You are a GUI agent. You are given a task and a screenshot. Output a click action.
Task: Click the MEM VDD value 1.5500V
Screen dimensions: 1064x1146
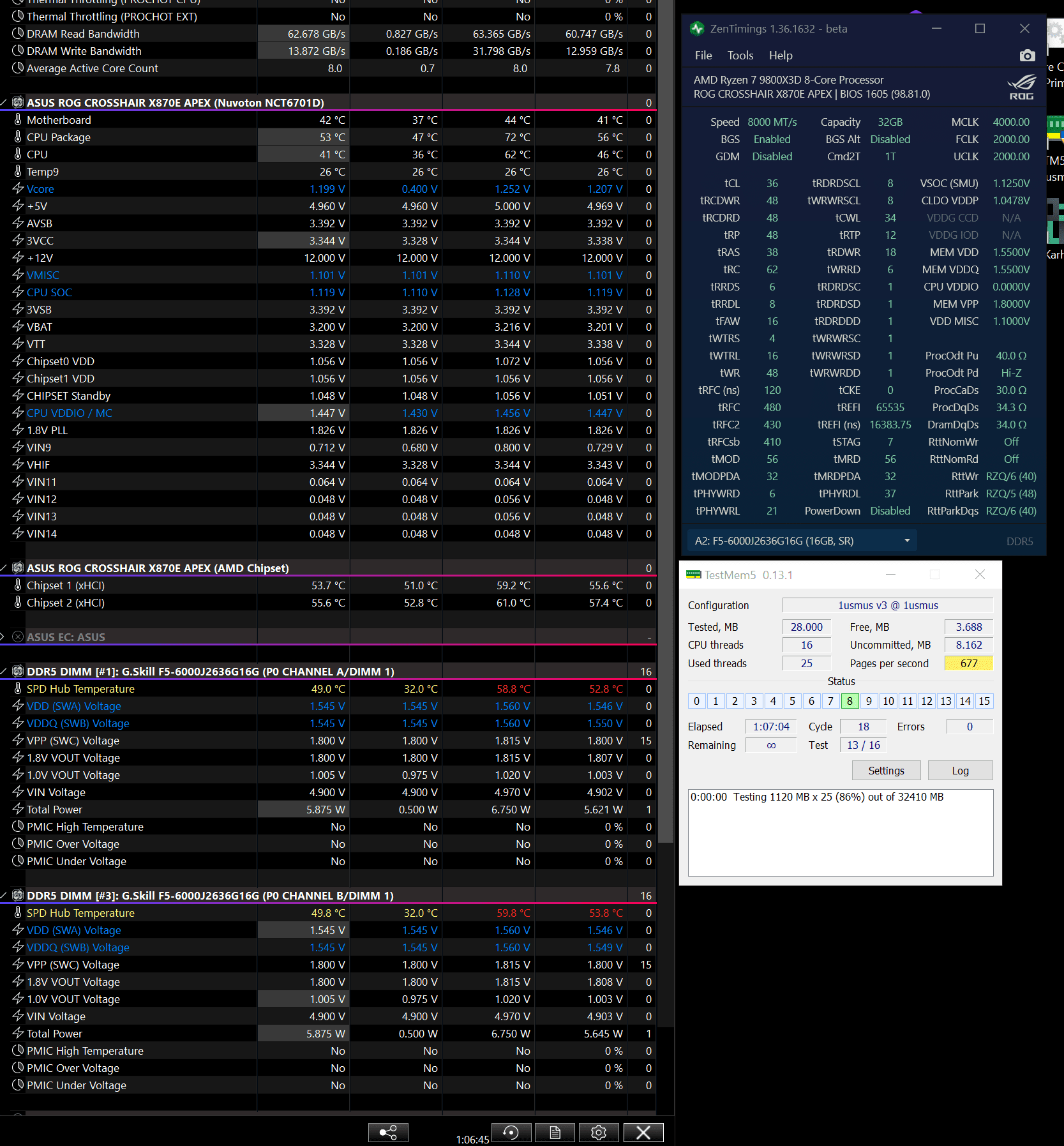[x=1011, y=252]
